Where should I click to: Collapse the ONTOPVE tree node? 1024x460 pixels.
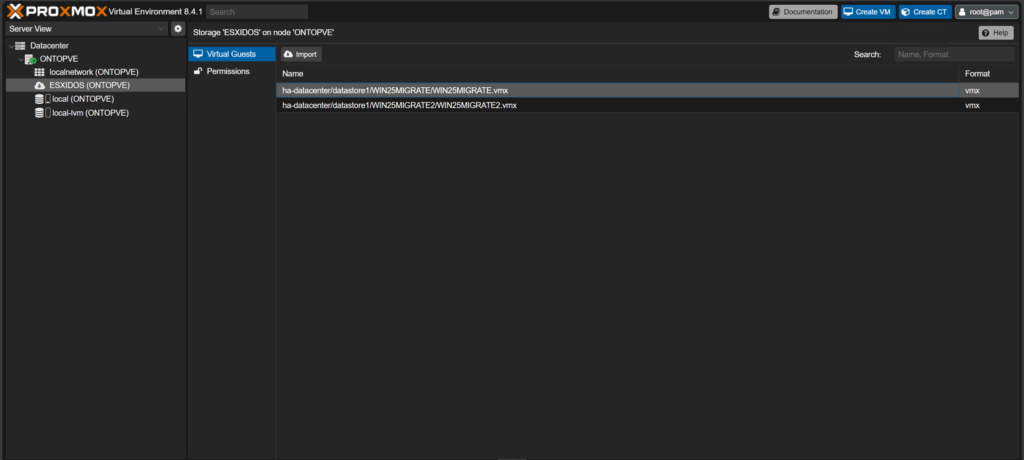20,59
